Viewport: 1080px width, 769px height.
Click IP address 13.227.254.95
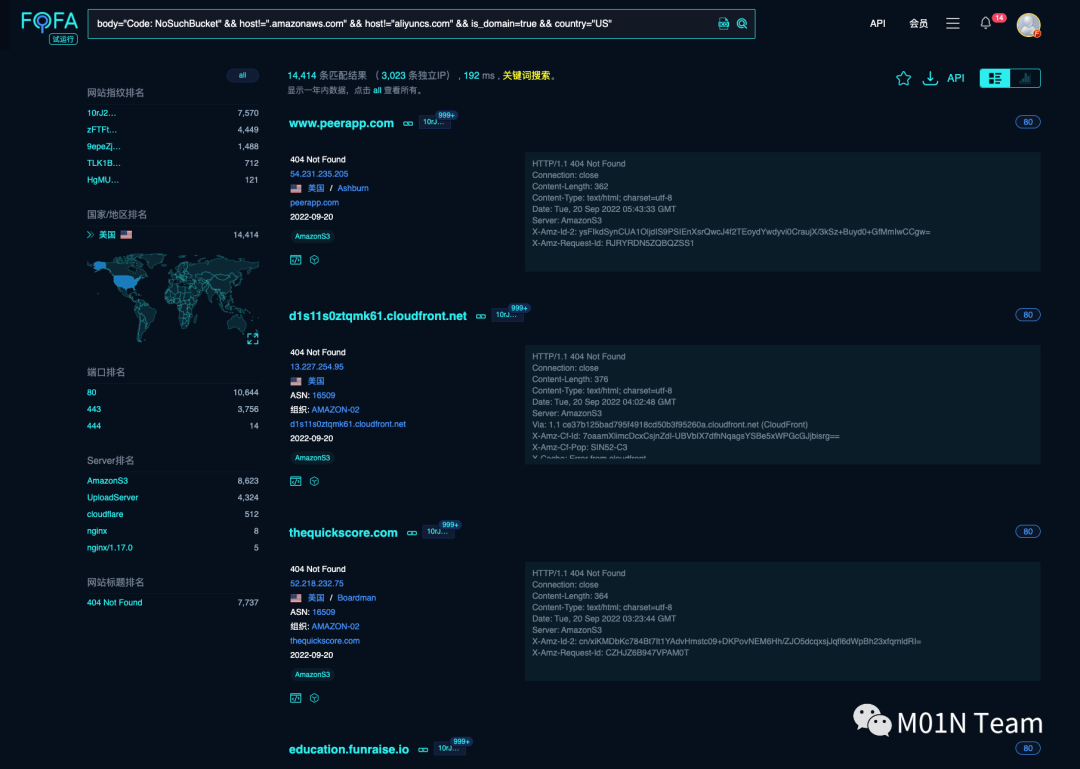click(317, 367)
